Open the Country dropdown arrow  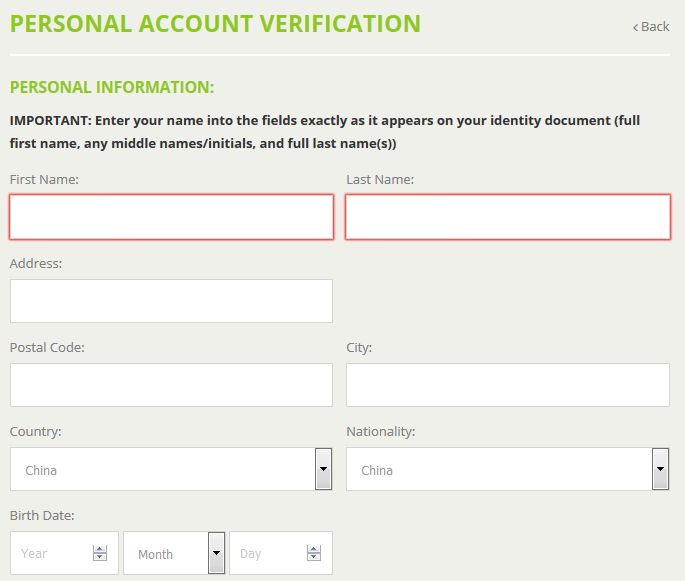tap(323, 469)
